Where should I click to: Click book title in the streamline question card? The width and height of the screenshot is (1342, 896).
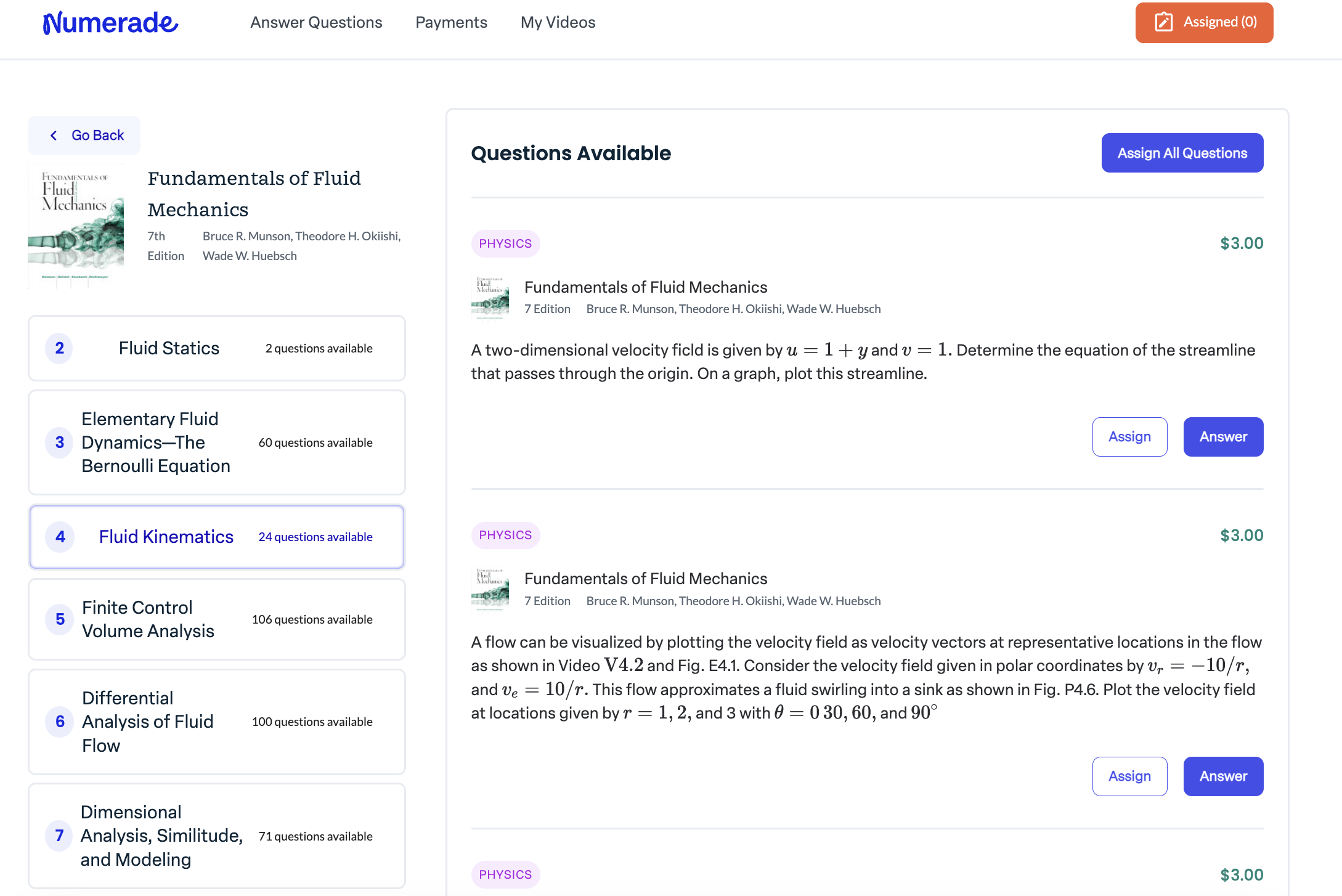click(646, 287)
